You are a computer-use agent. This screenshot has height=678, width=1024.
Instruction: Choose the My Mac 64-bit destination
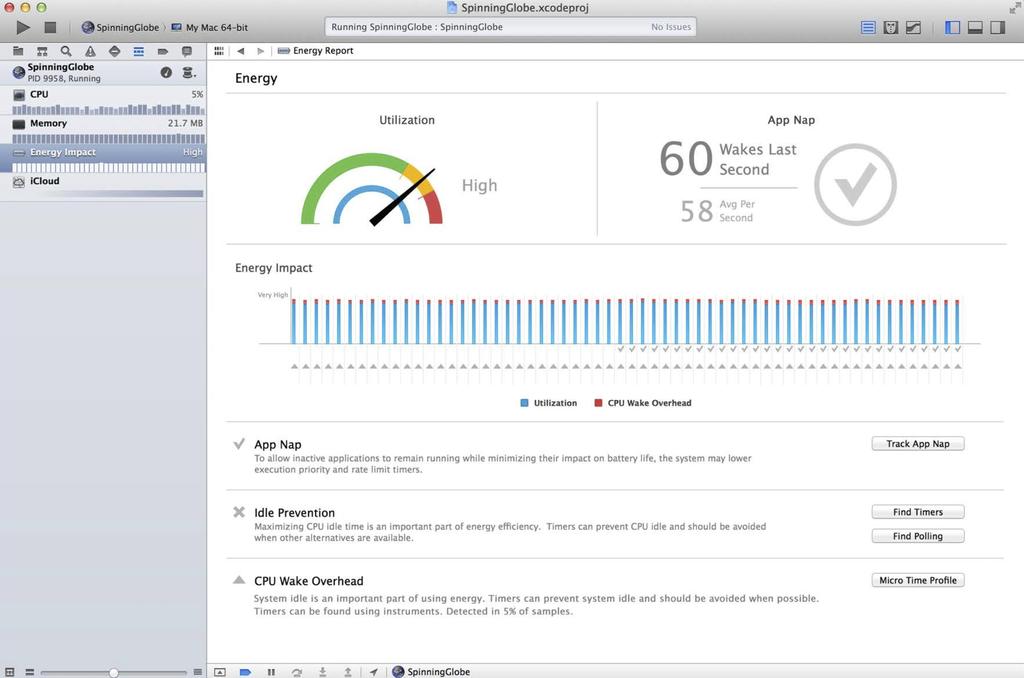click(210, 27)
